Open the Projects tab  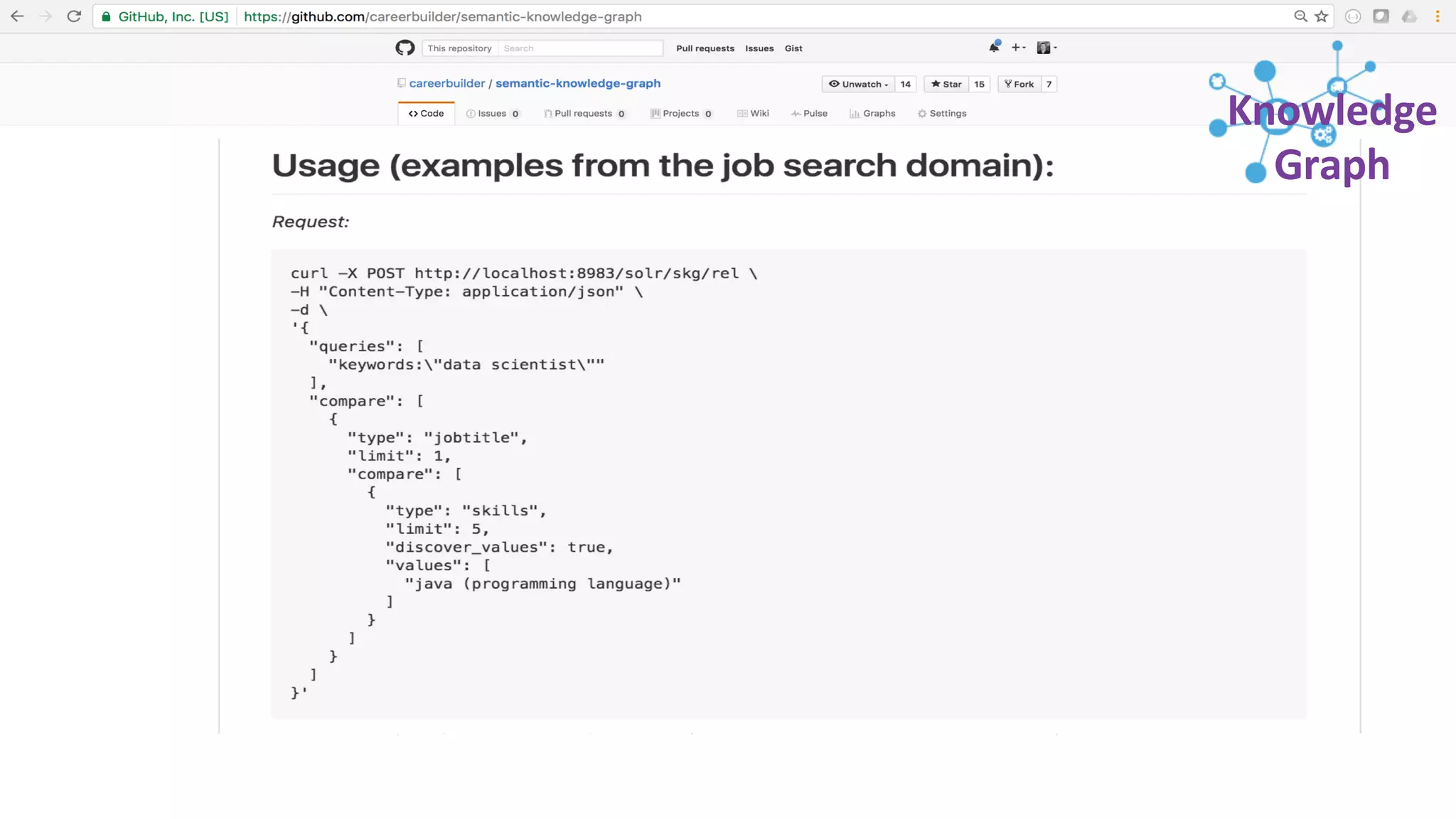pyautogui.click(x=681, y=113)
